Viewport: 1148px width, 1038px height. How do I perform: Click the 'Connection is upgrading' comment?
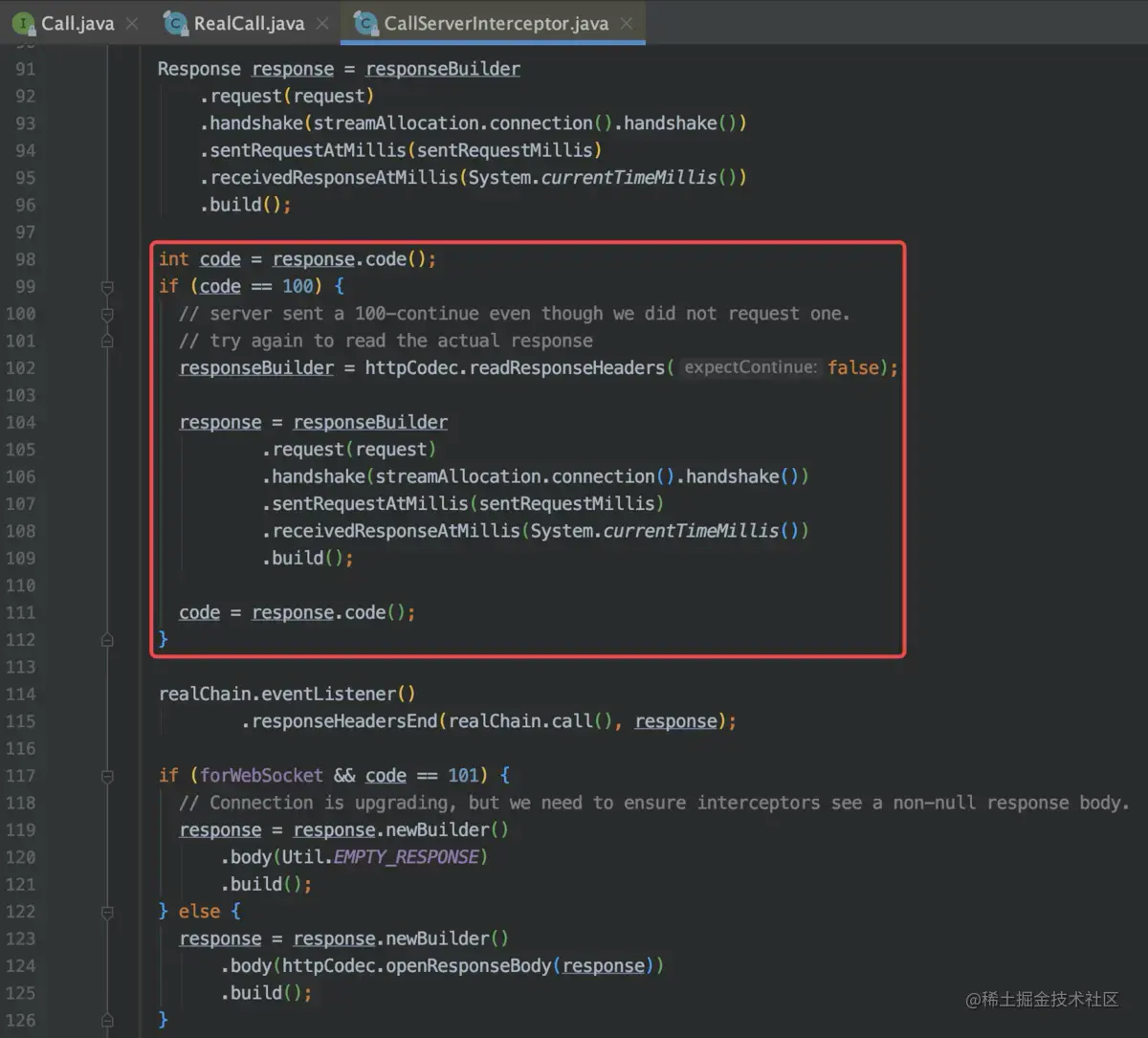pyautogui.click(x=654, y=803)
